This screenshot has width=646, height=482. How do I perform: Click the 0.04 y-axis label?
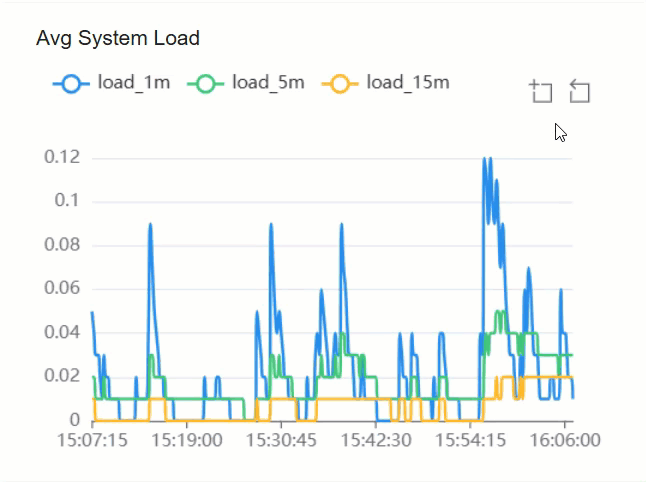(61, 332)
